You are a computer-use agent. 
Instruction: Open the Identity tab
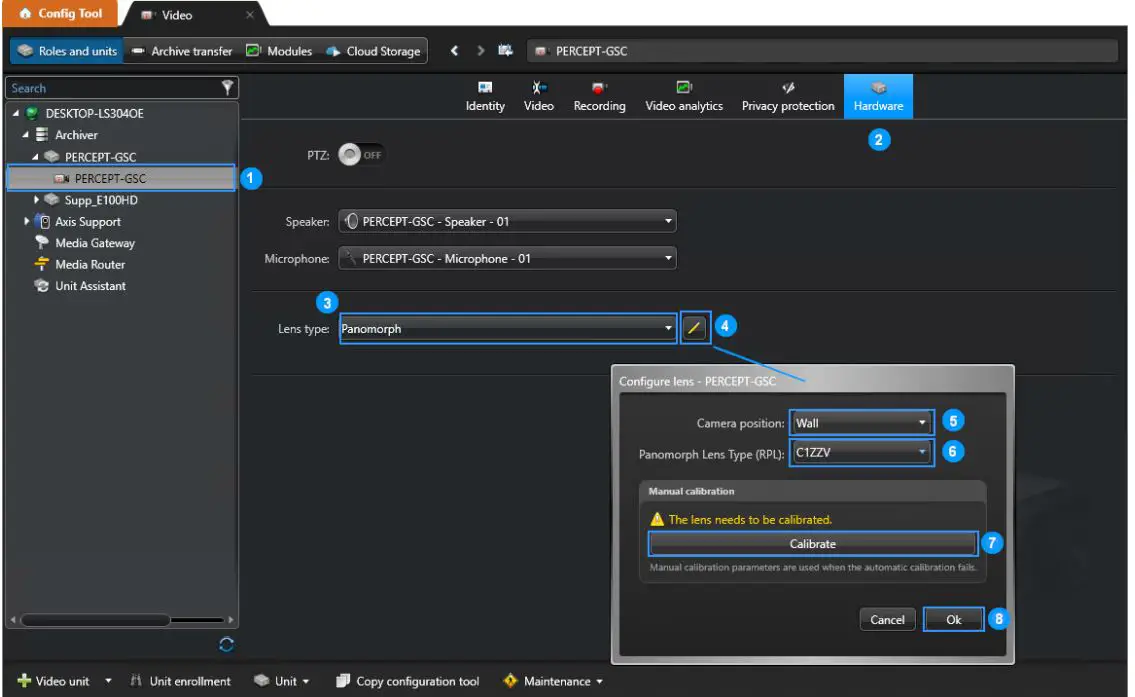tap(485, 96)
